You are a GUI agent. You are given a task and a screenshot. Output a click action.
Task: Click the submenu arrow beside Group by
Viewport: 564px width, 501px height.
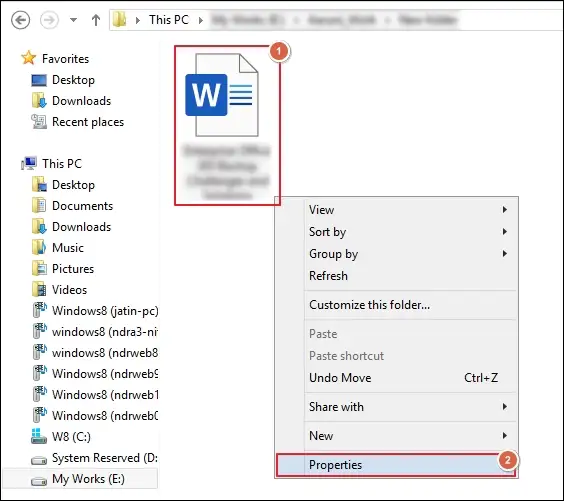click(x=505, y=254)
